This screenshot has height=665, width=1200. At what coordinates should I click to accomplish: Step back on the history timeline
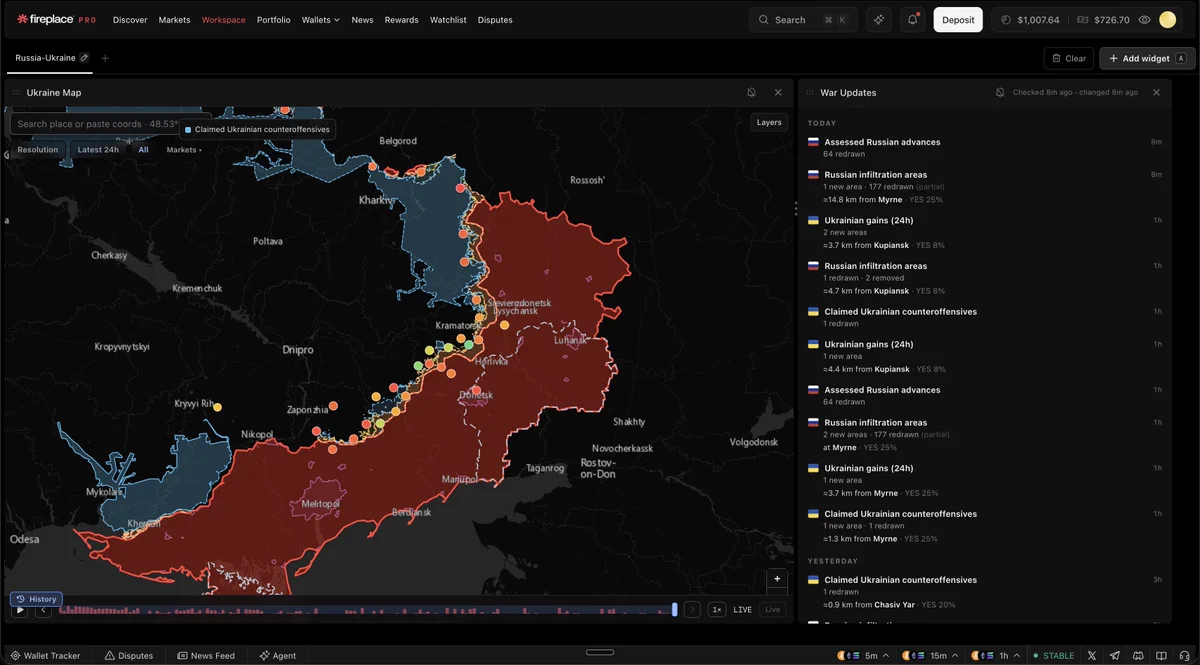coord(43,609)
